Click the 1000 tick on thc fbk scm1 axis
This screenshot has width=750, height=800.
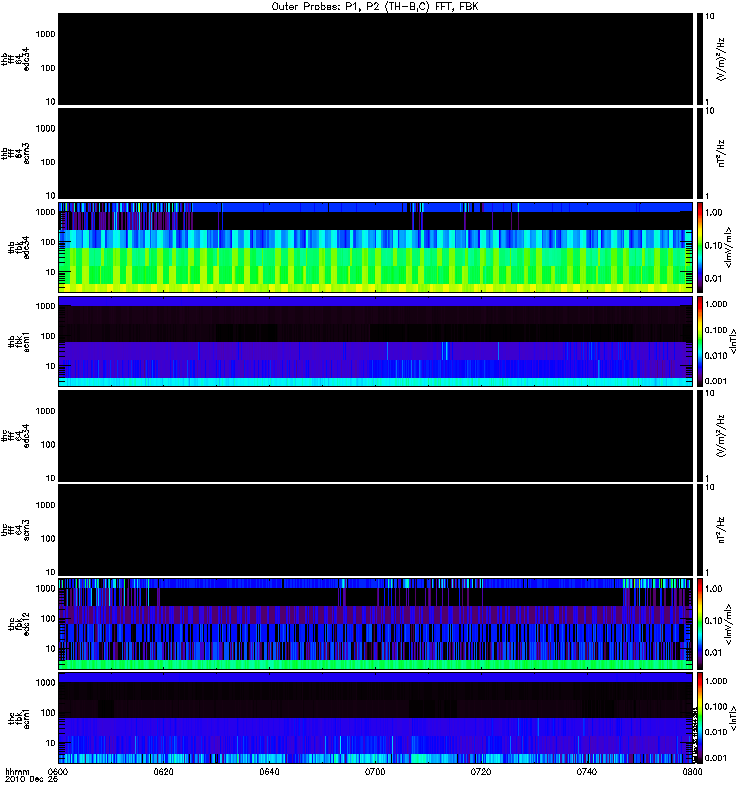pos(45,683)
